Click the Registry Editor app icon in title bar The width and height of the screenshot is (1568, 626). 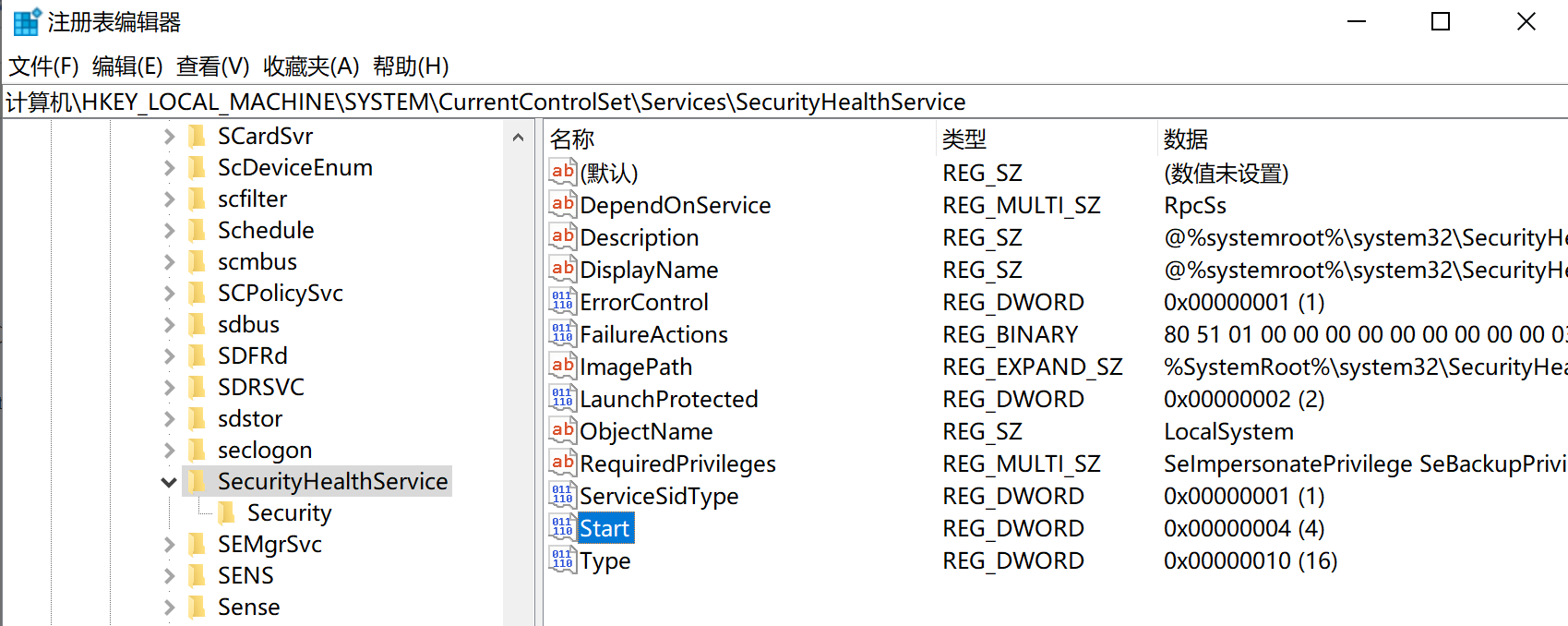tap(27, 21)
